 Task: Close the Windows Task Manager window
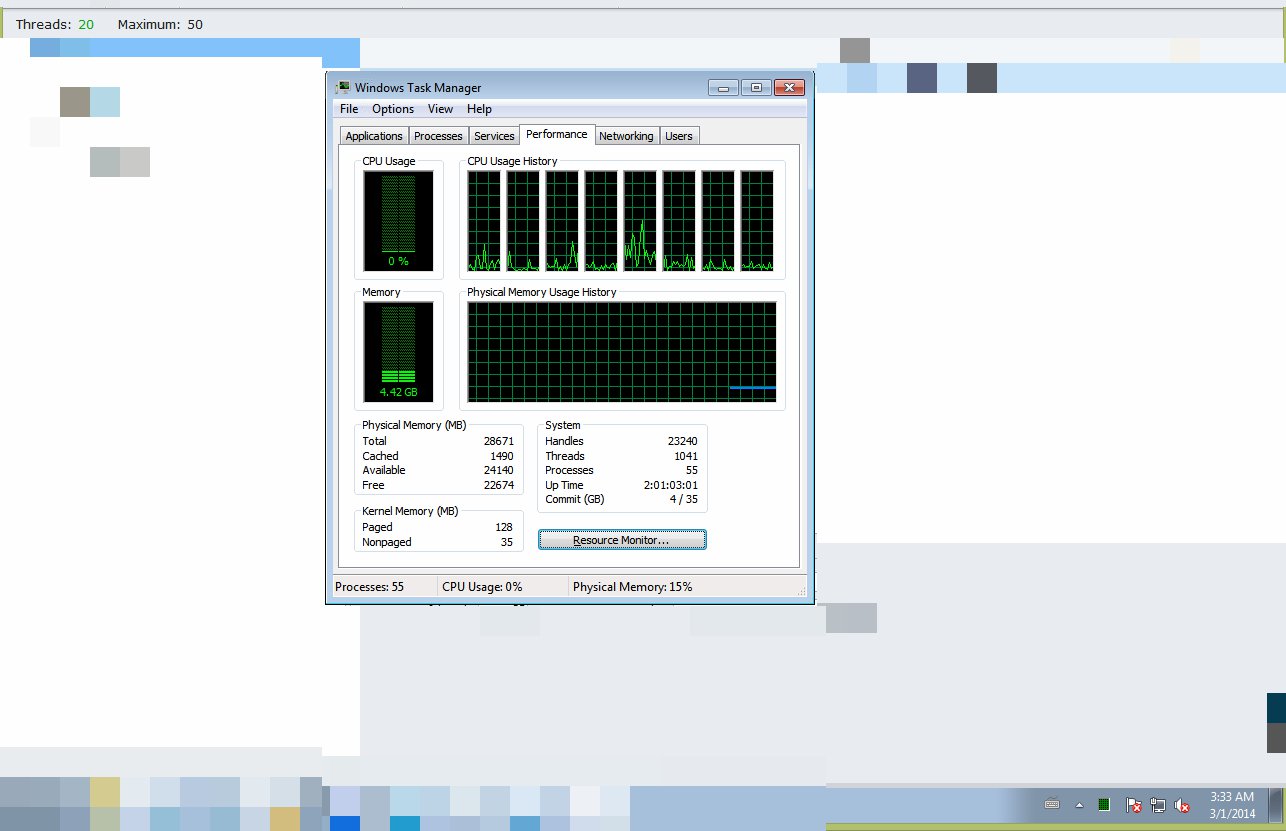(x=789, y=88)
